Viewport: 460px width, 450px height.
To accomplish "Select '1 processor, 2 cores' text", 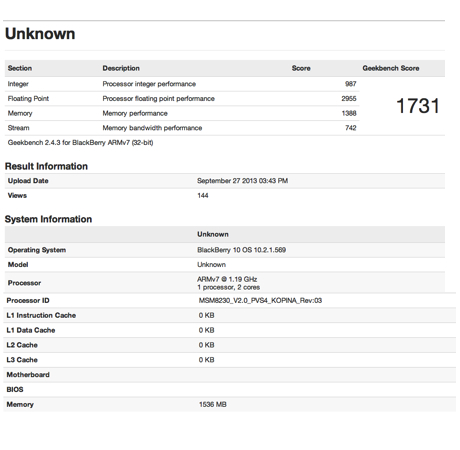I will coord(228,287).
